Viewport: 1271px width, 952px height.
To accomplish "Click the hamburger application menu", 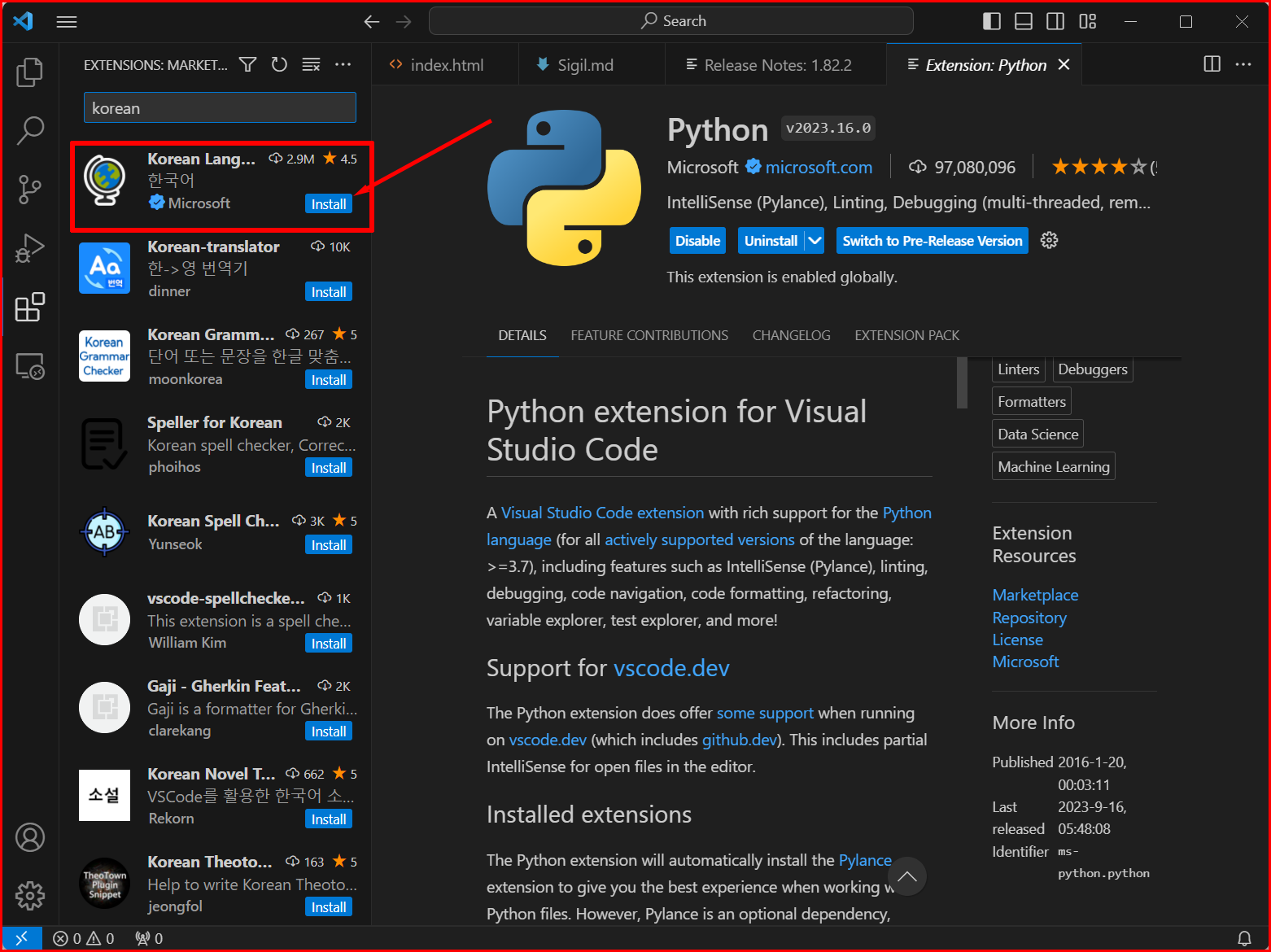I will (x=67, y=22).
